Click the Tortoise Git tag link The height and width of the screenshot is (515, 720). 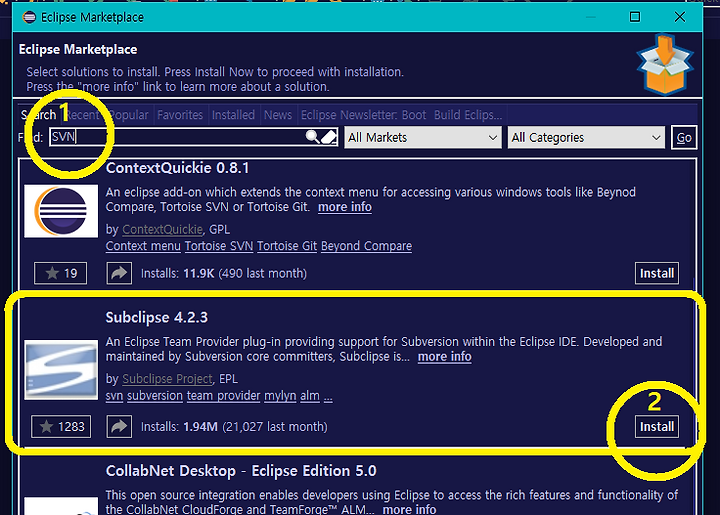point(287,246)
